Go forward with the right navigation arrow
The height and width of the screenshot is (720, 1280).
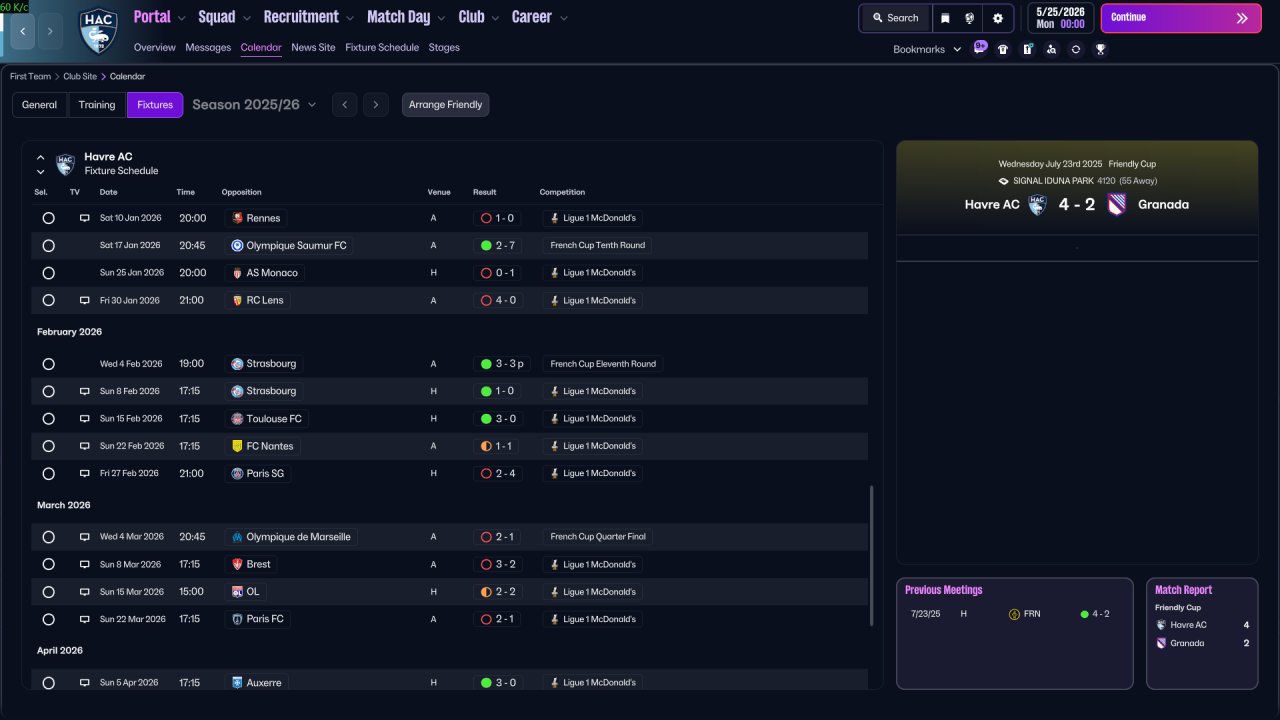tap(50, 31)
